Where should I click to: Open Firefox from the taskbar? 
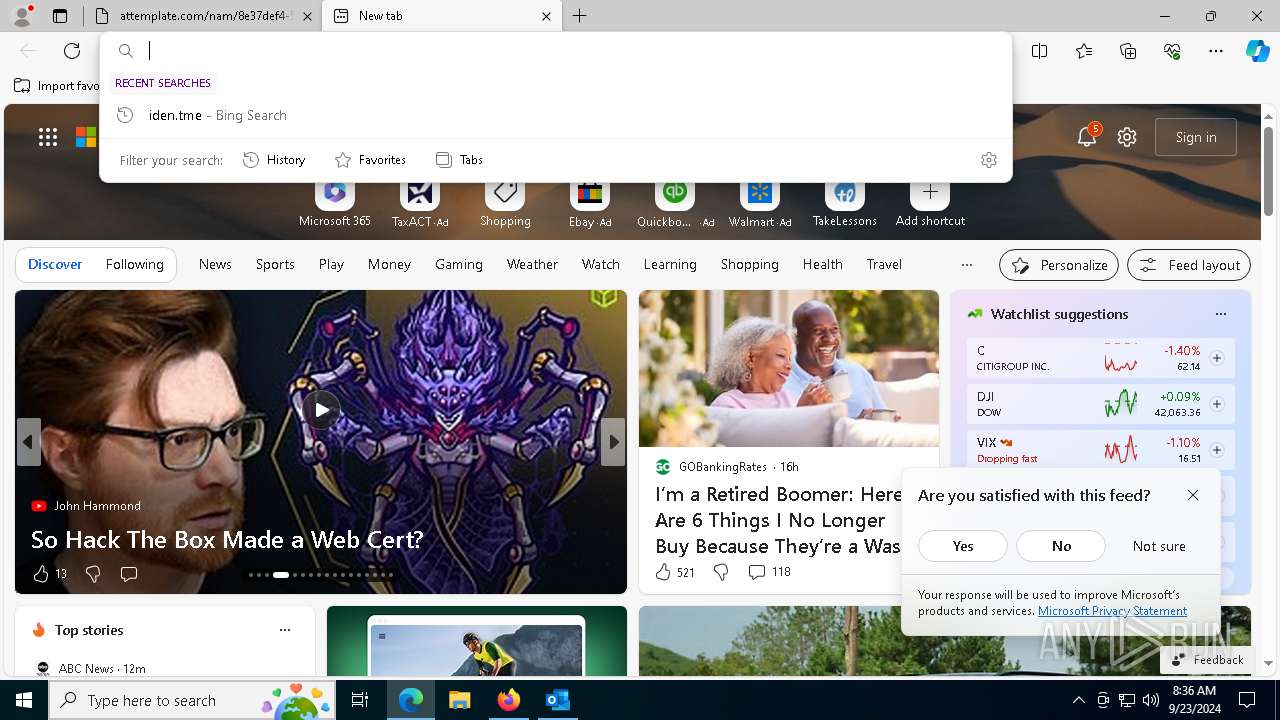point(509,700)
